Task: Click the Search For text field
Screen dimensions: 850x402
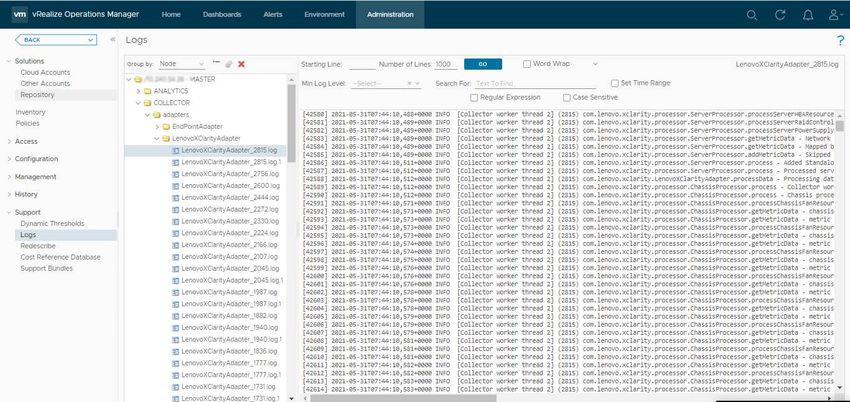Action: click(x=535, y=83)
